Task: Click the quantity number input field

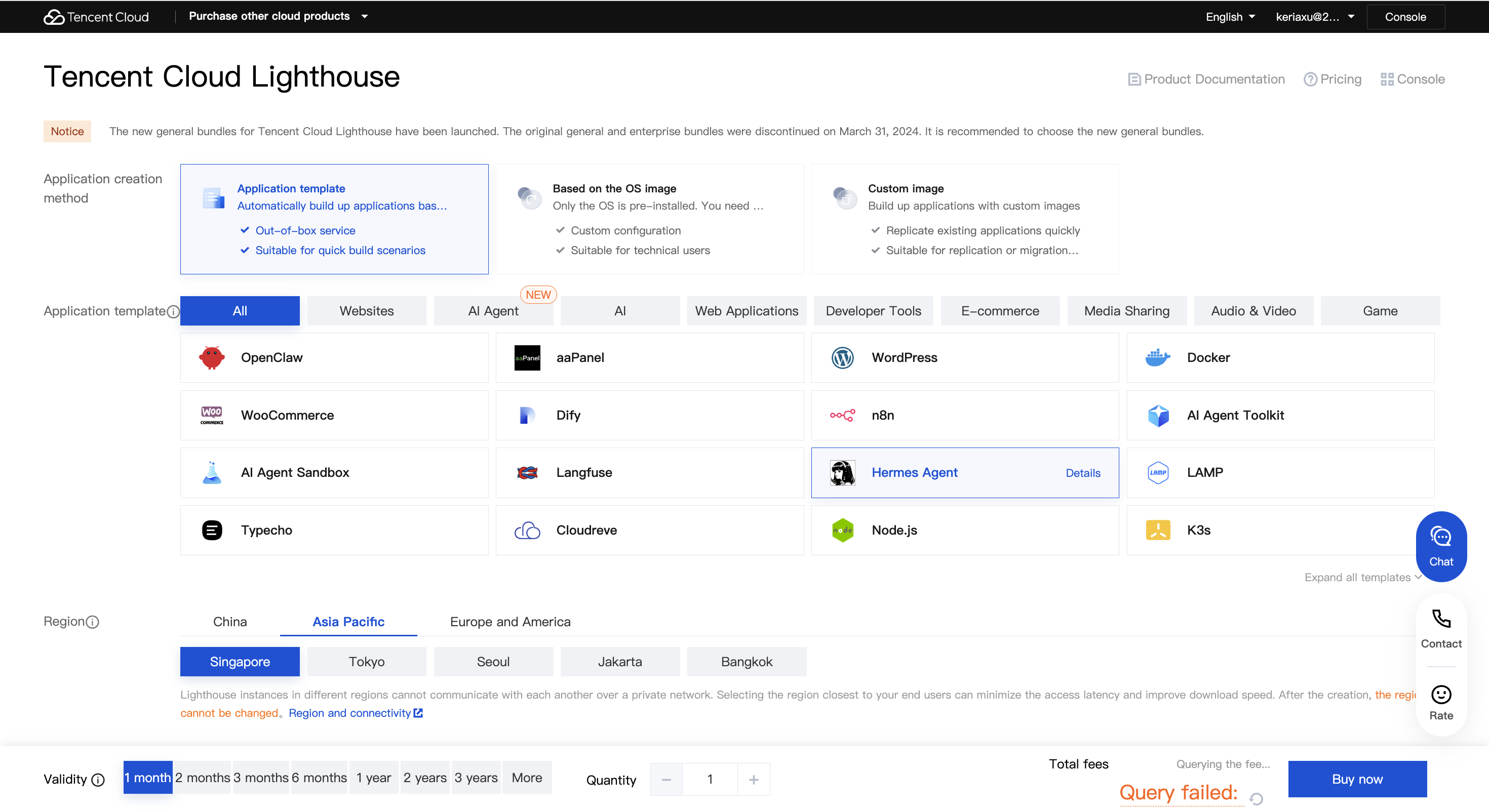Action: [709, 779]
